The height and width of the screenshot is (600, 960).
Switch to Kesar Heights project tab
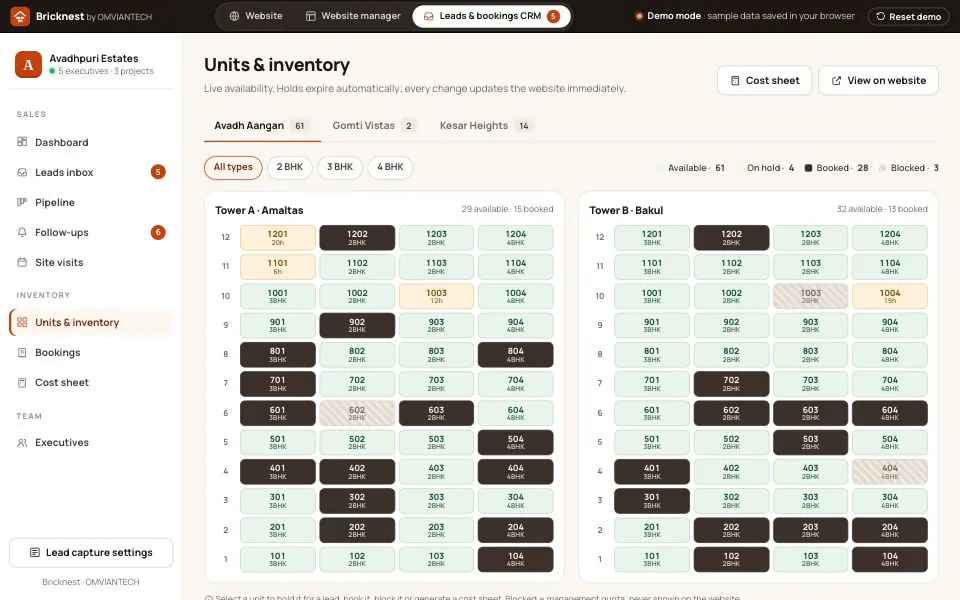point(486,126)
